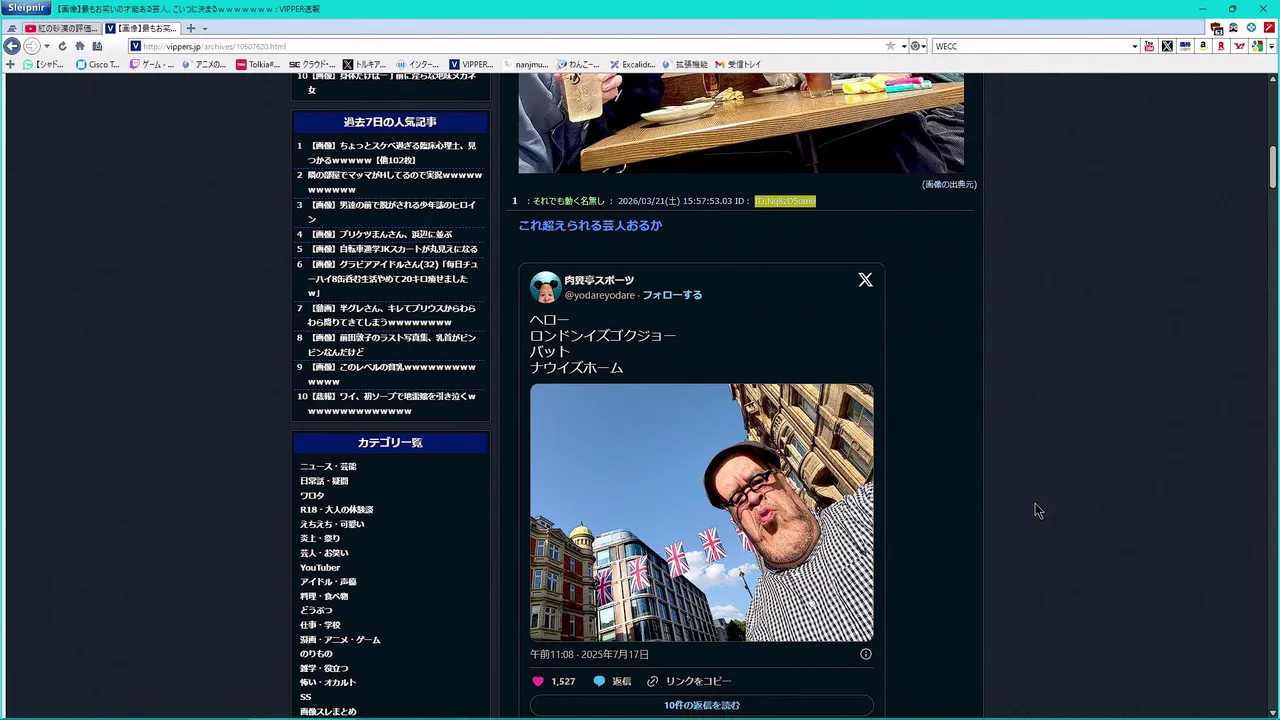The width and height of the screenshot is (1280, 720).
Task: Select the VIPPER 【画像】最もお笑… tab
Action: [x=142, y=28]
